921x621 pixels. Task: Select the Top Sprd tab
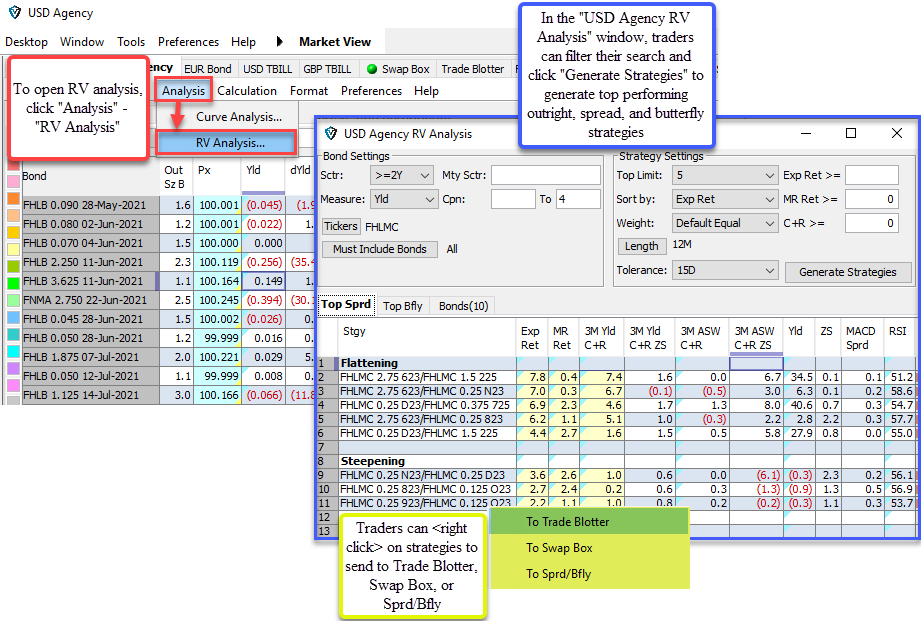click(x=346, y=304)
